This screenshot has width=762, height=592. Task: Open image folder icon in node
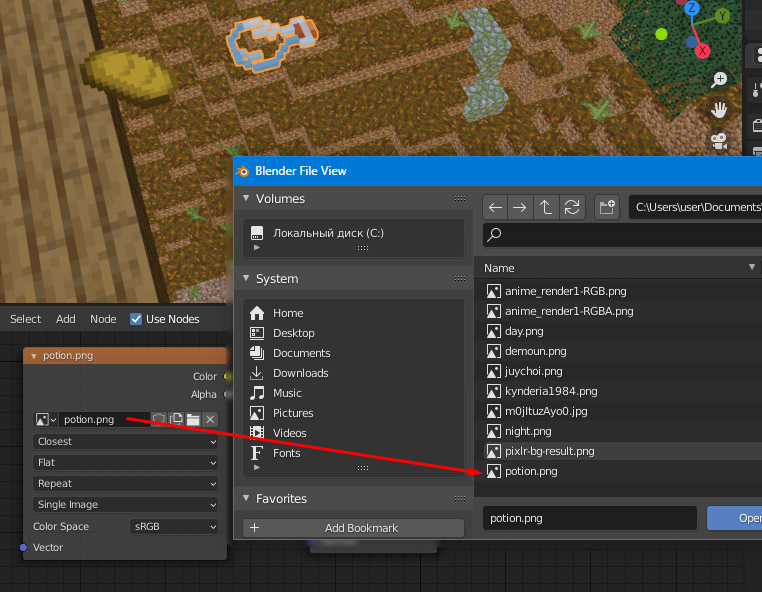click(x=193, y=419)
